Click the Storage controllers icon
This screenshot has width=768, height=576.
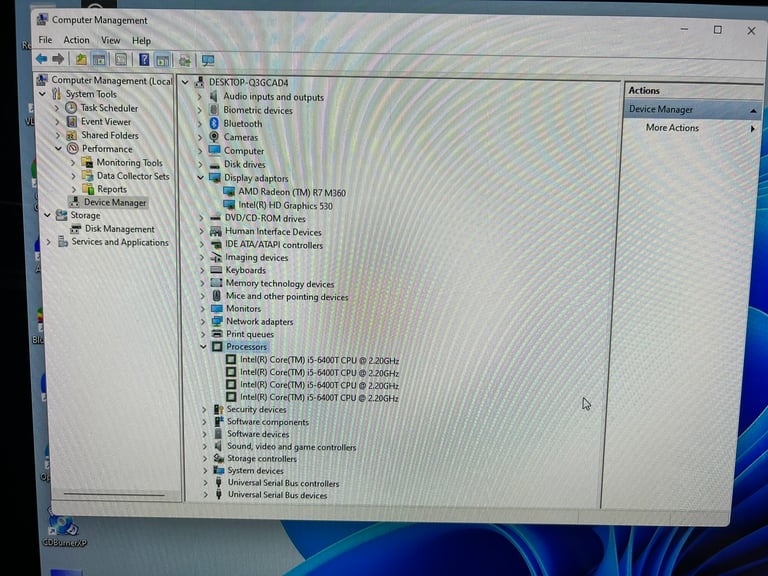(219, 458)
